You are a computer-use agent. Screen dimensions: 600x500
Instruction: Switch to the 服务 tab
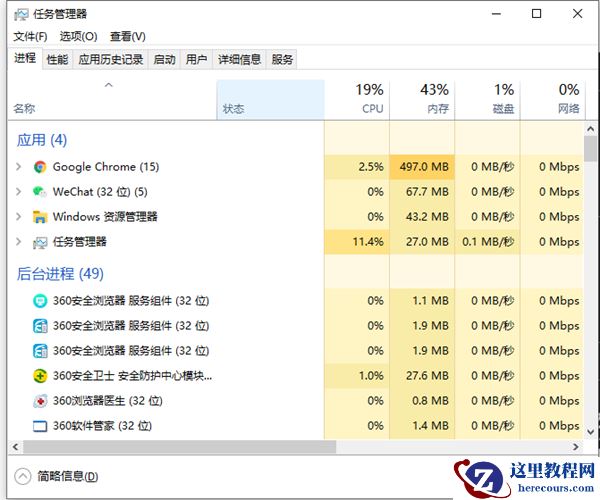coord(282,59)
